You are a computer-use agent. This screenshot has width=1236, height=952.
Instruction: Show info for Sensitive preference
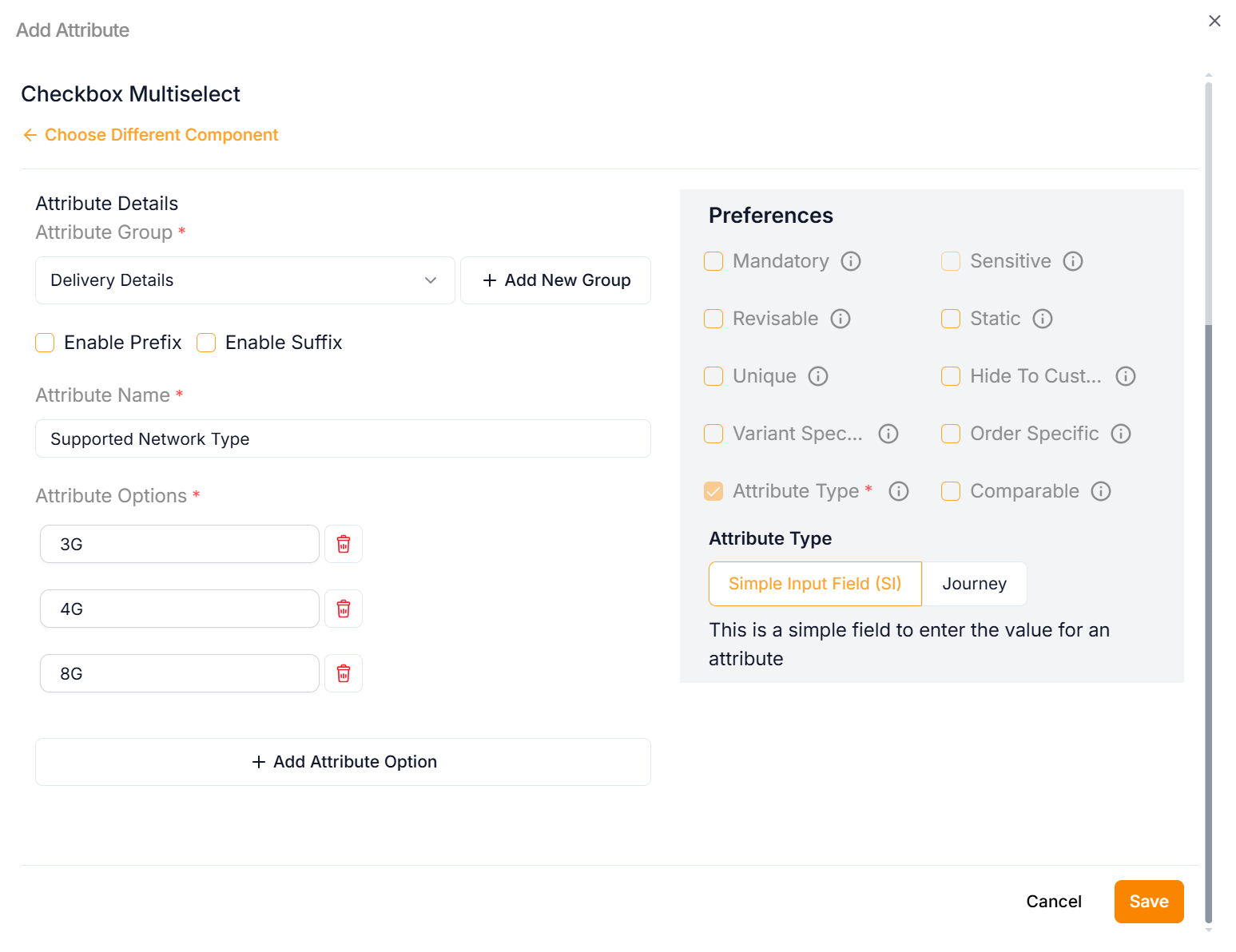[x=1073, y=261]
